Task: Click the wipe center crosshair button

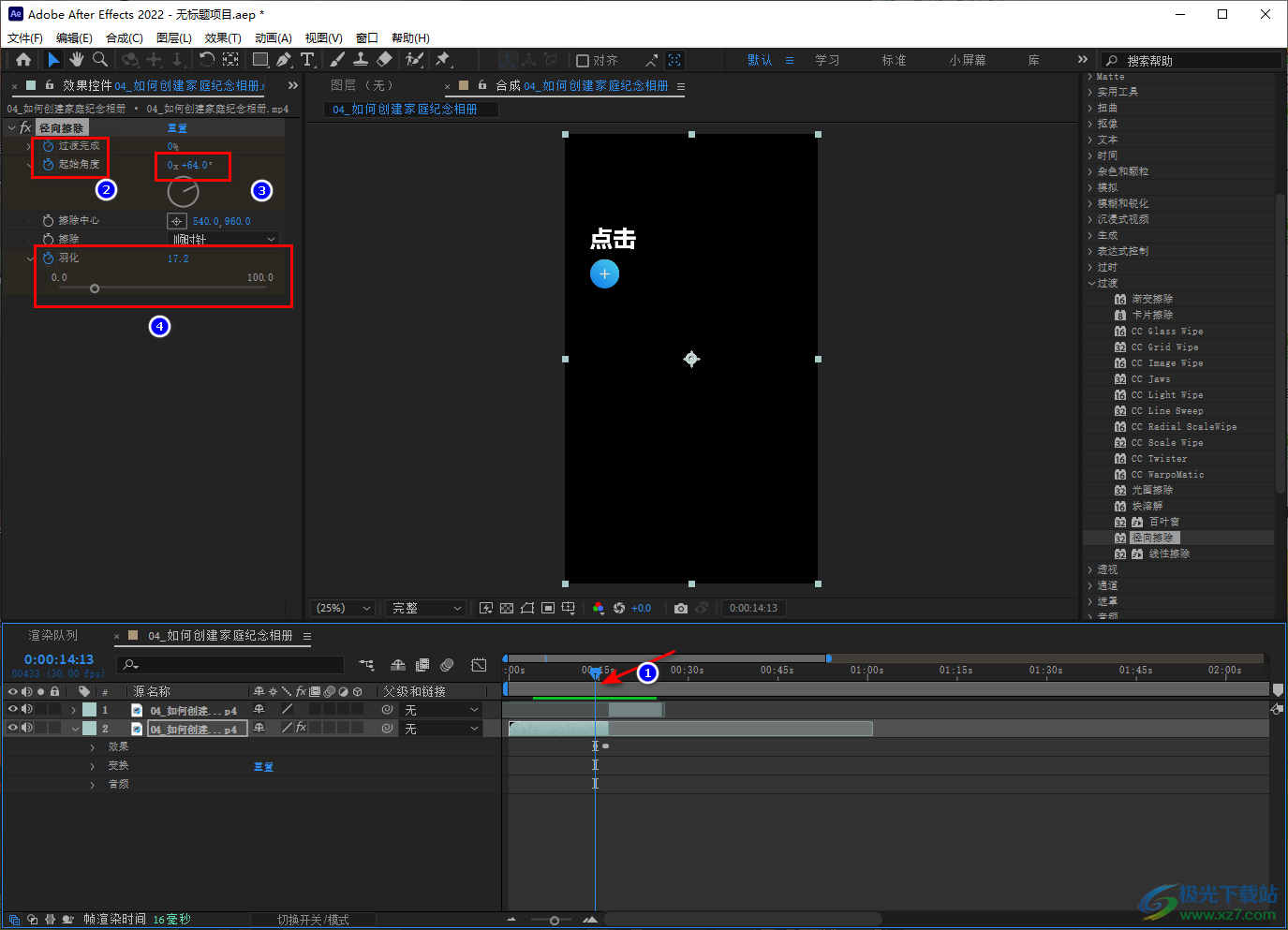Action: pos(176,221)
